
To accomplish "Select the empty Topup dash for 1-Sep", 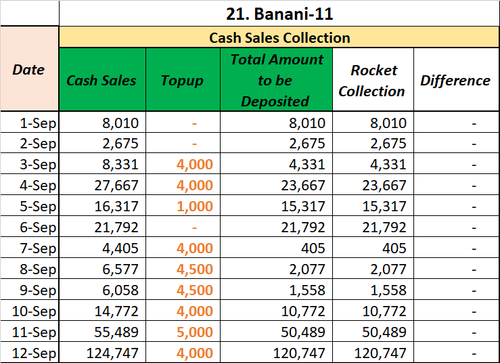I will [x=183, y=122].
